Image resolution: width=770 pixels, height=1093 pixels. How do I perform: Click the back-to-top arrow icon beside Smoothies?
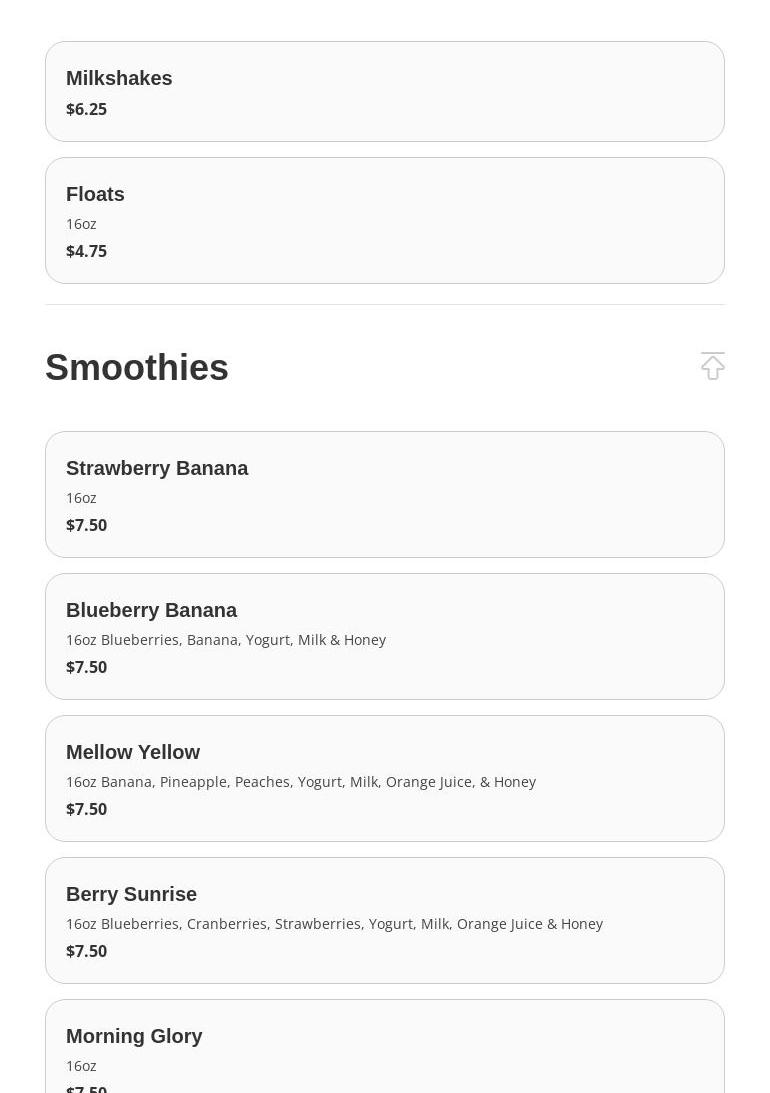712,366
